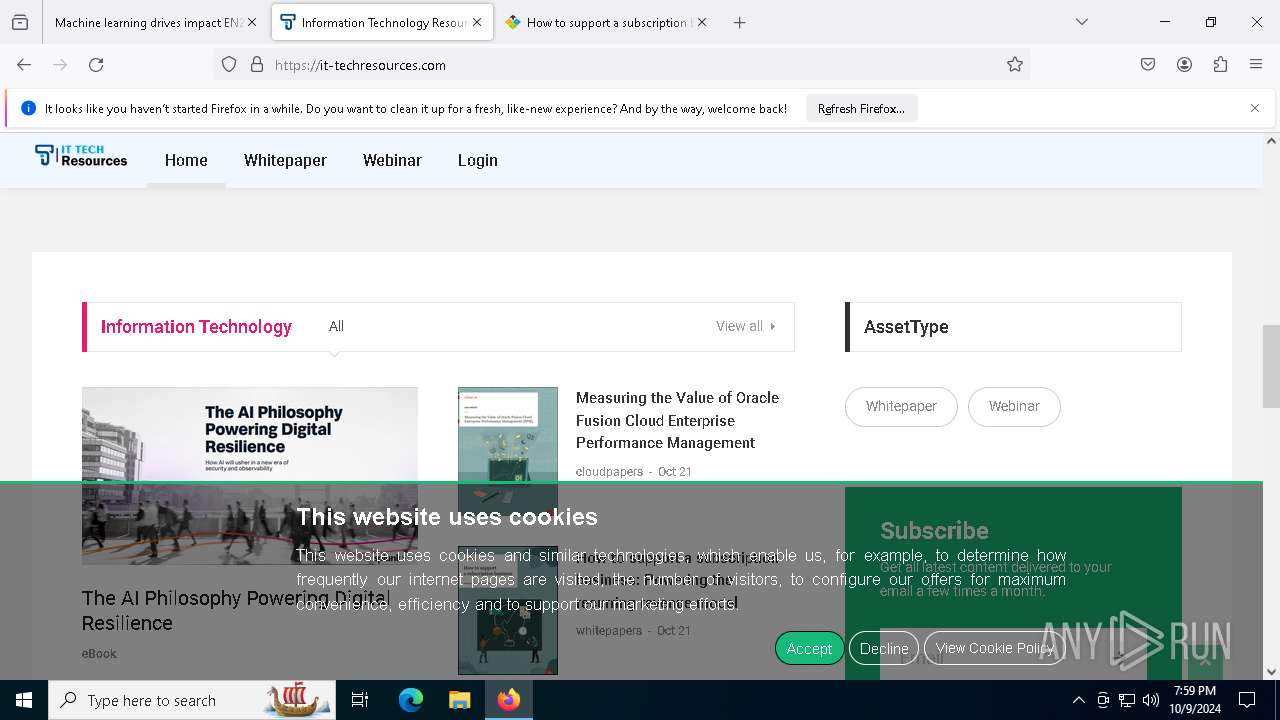
Task: Click the scrollbar up arrow
Action: [x=1271, y=140]
